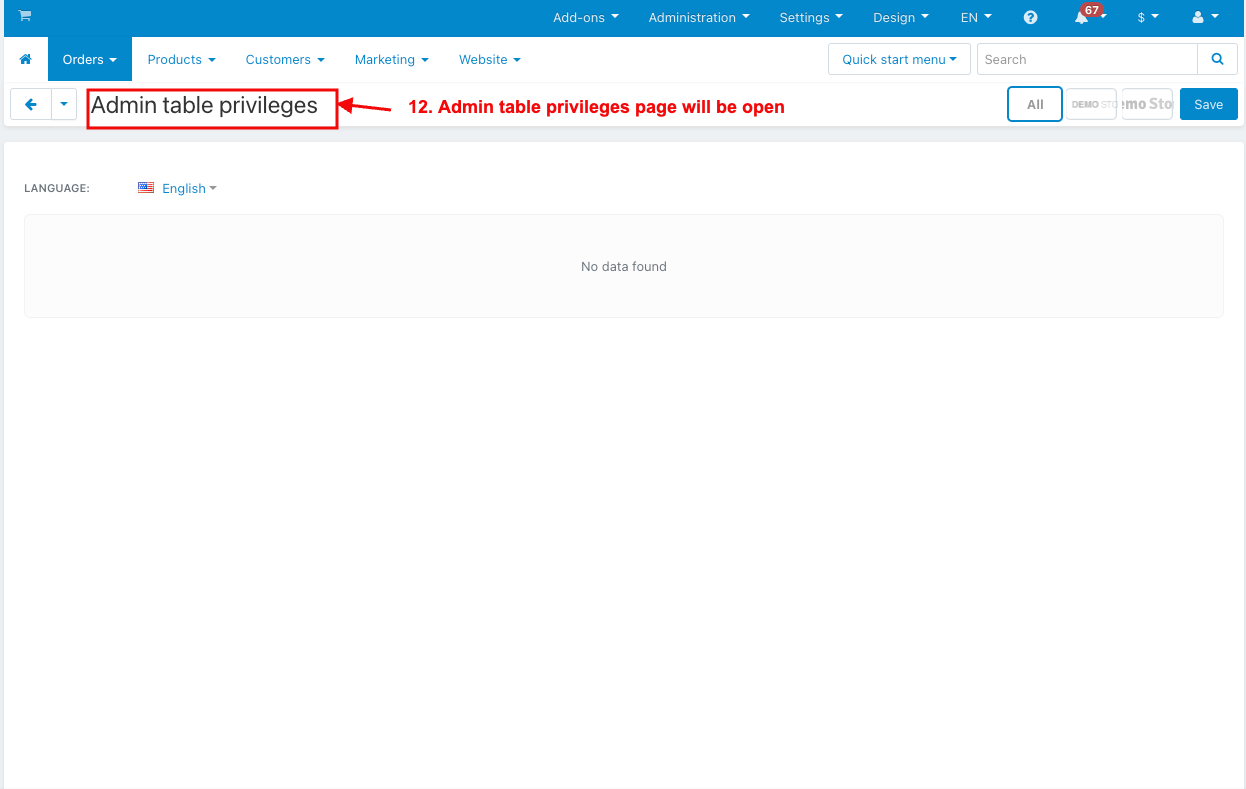Open the user account profile menu
This screenshot has height=789, width=1246.
1205,18
